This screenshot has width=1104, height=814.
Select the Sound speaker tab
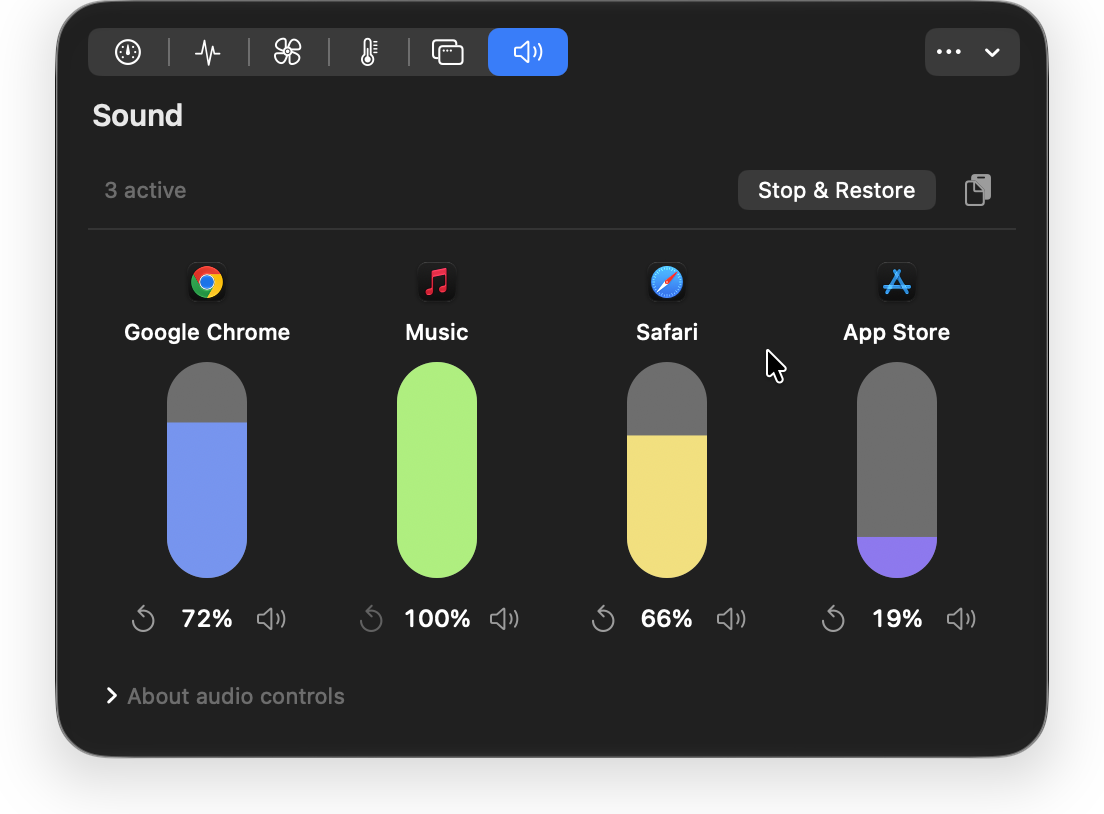[528, 52]
